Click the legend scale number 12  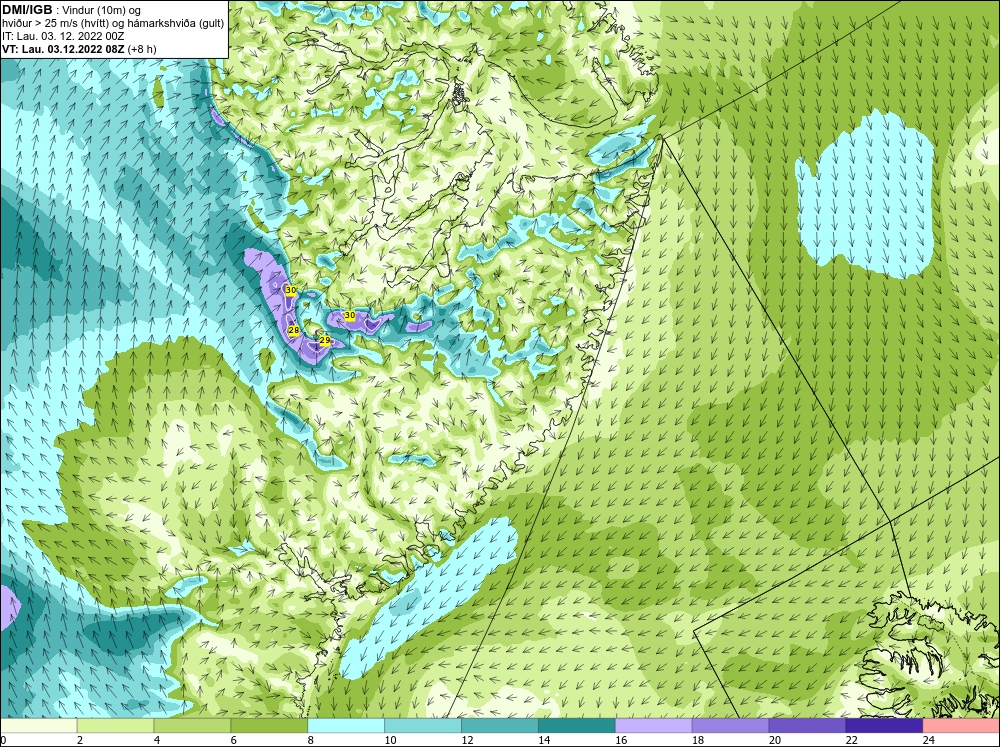coord(467,740)
